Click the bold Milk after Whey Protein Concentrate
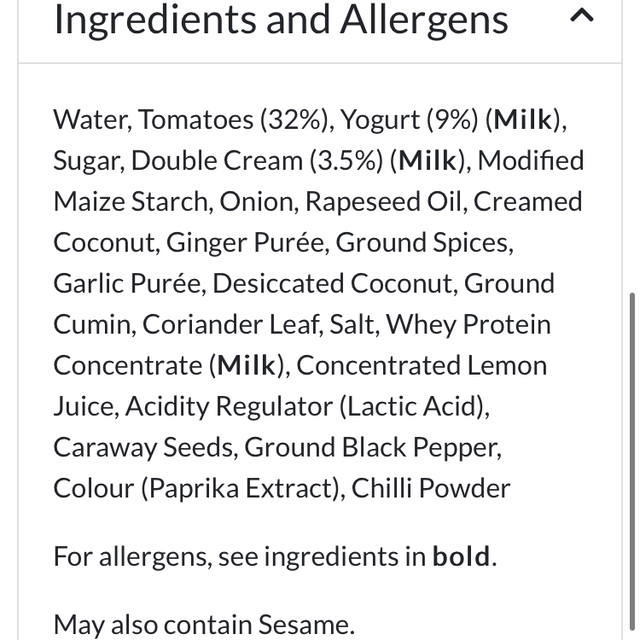The image size is (640, 640). (246, 366)
